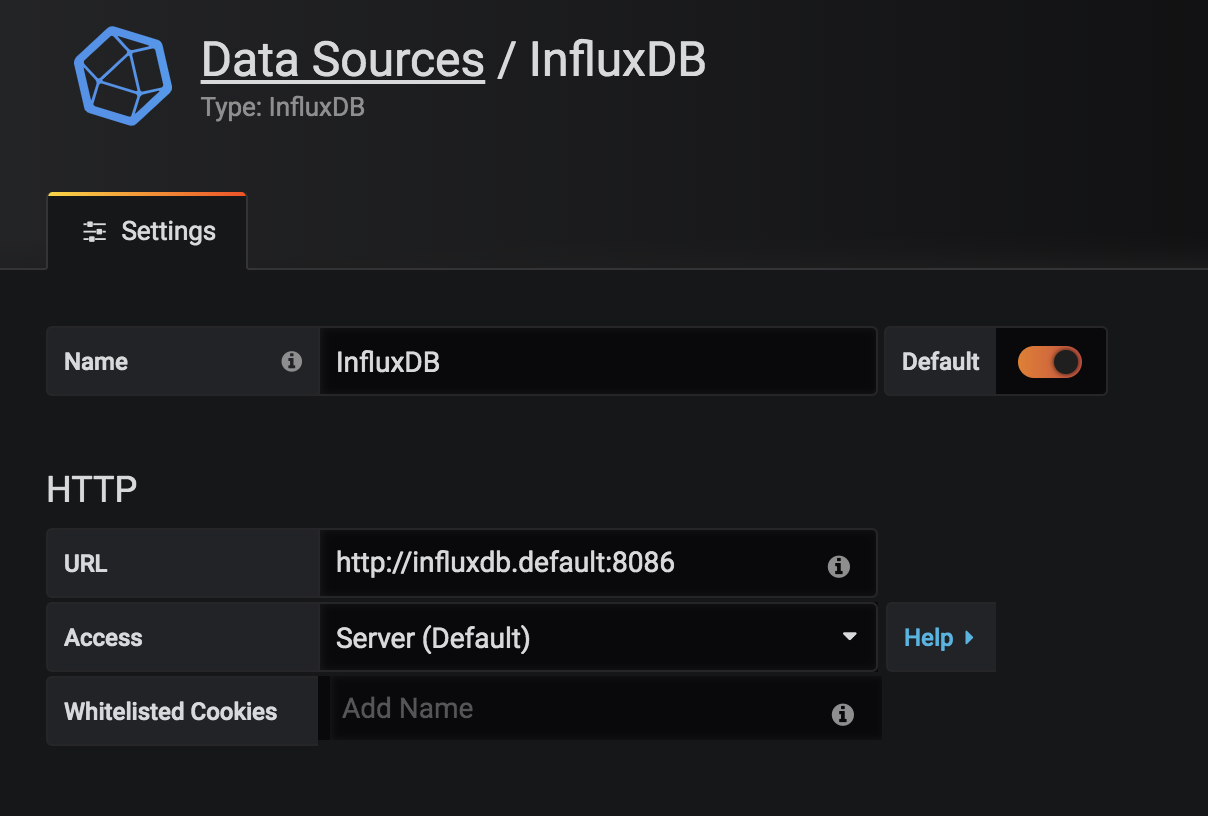
Task: Click the HTTP section heading
Action: [x=91, y=489]
